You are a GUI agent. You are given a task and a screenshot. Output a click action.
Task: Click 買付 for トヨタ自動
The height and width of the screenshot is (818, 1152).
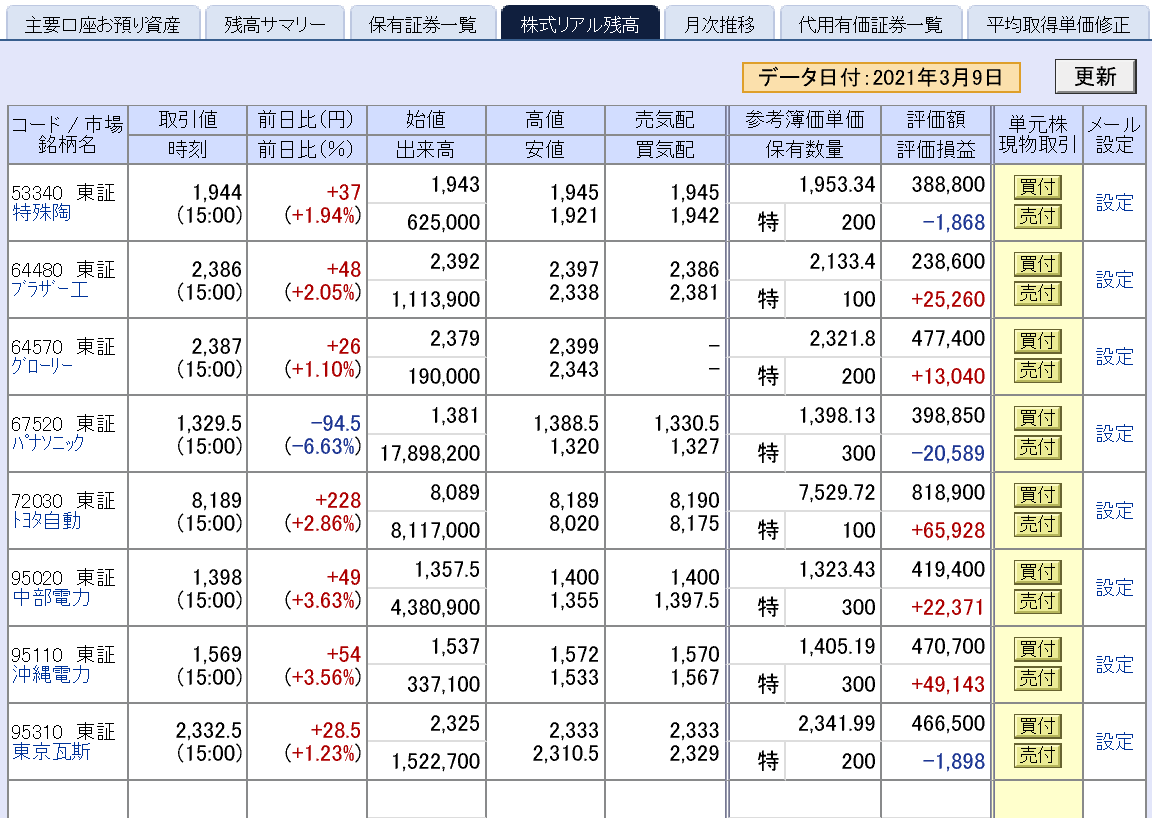[x=1037, y=495]
